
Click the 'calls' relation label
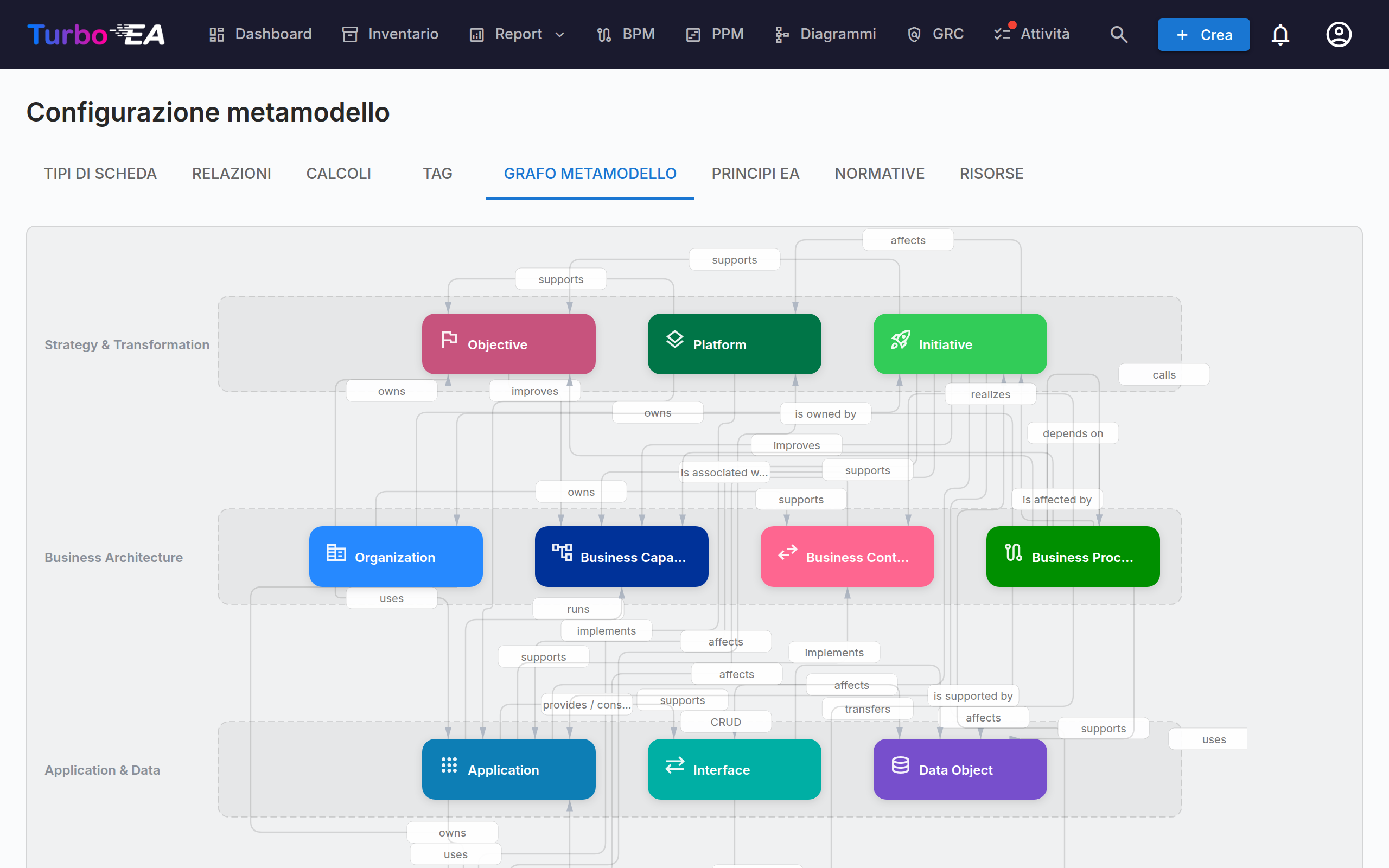pyautogui.click(x=1164, y=375)
